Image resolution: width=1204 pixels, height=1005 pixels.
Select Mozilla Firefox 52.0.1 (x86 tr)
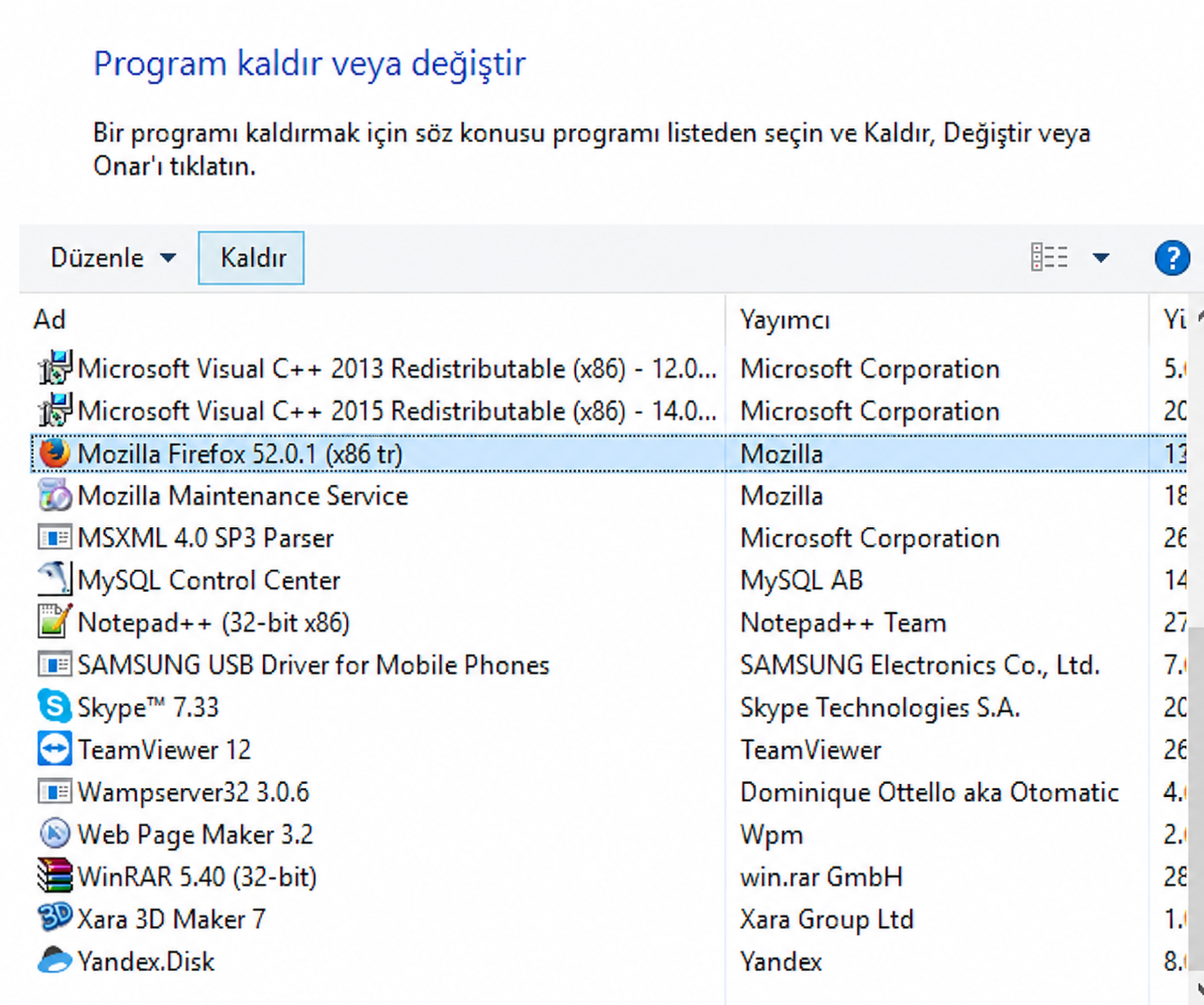[x=609, y=453]
